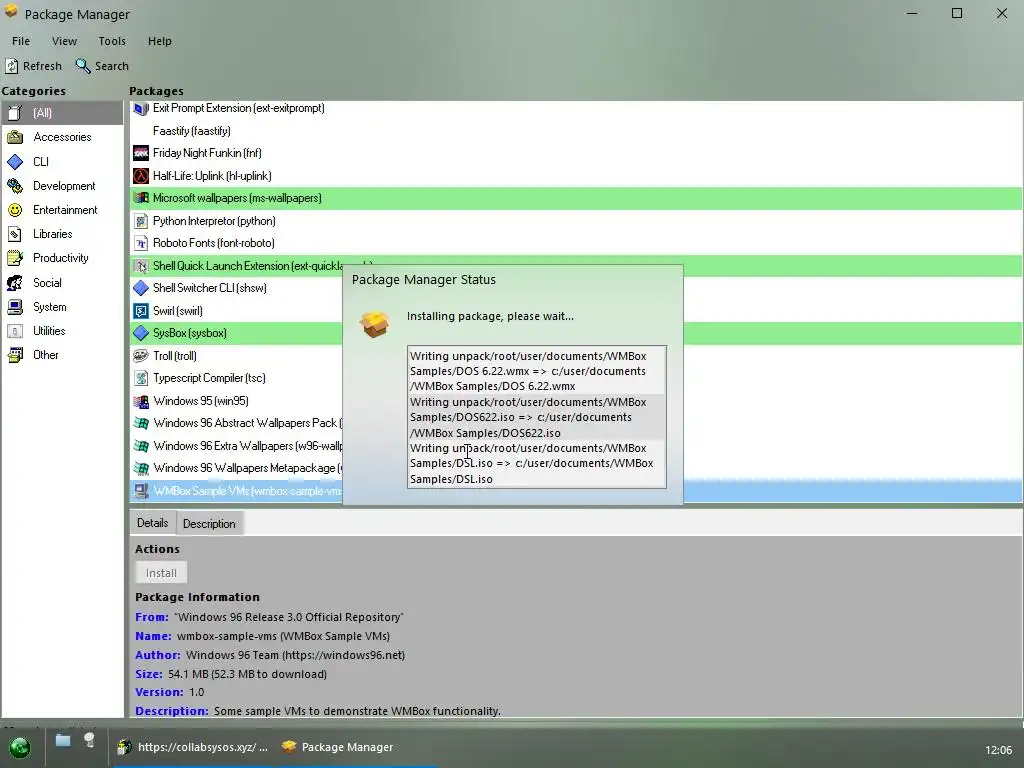The image size is (1024, 768).
Task: Switch to the collabsysos.xyz taskbar window
Action: click(193, 747)
